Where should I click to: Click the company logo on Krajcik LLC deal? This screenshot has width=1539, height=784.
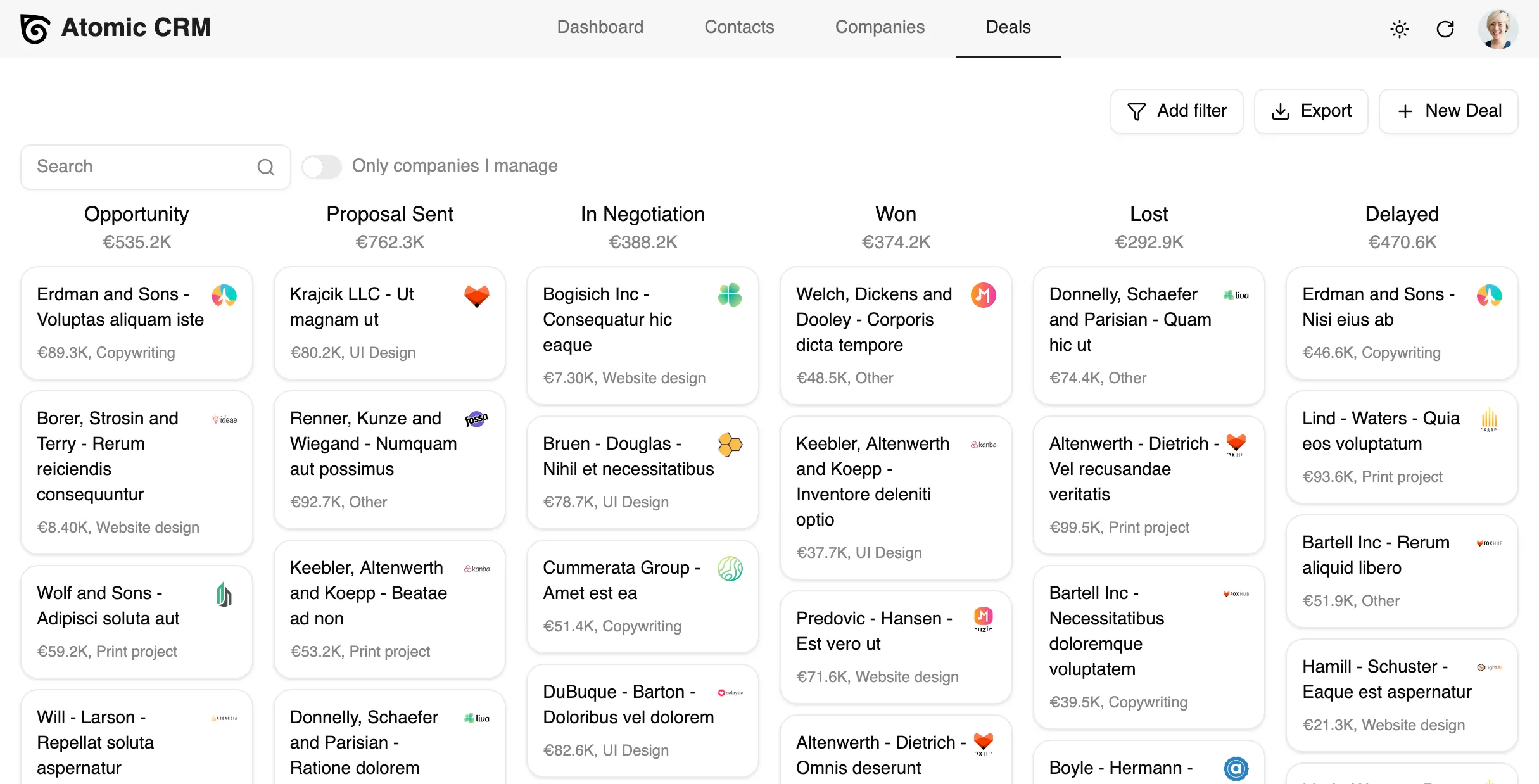pyautogui.click(x=477, y=296)
